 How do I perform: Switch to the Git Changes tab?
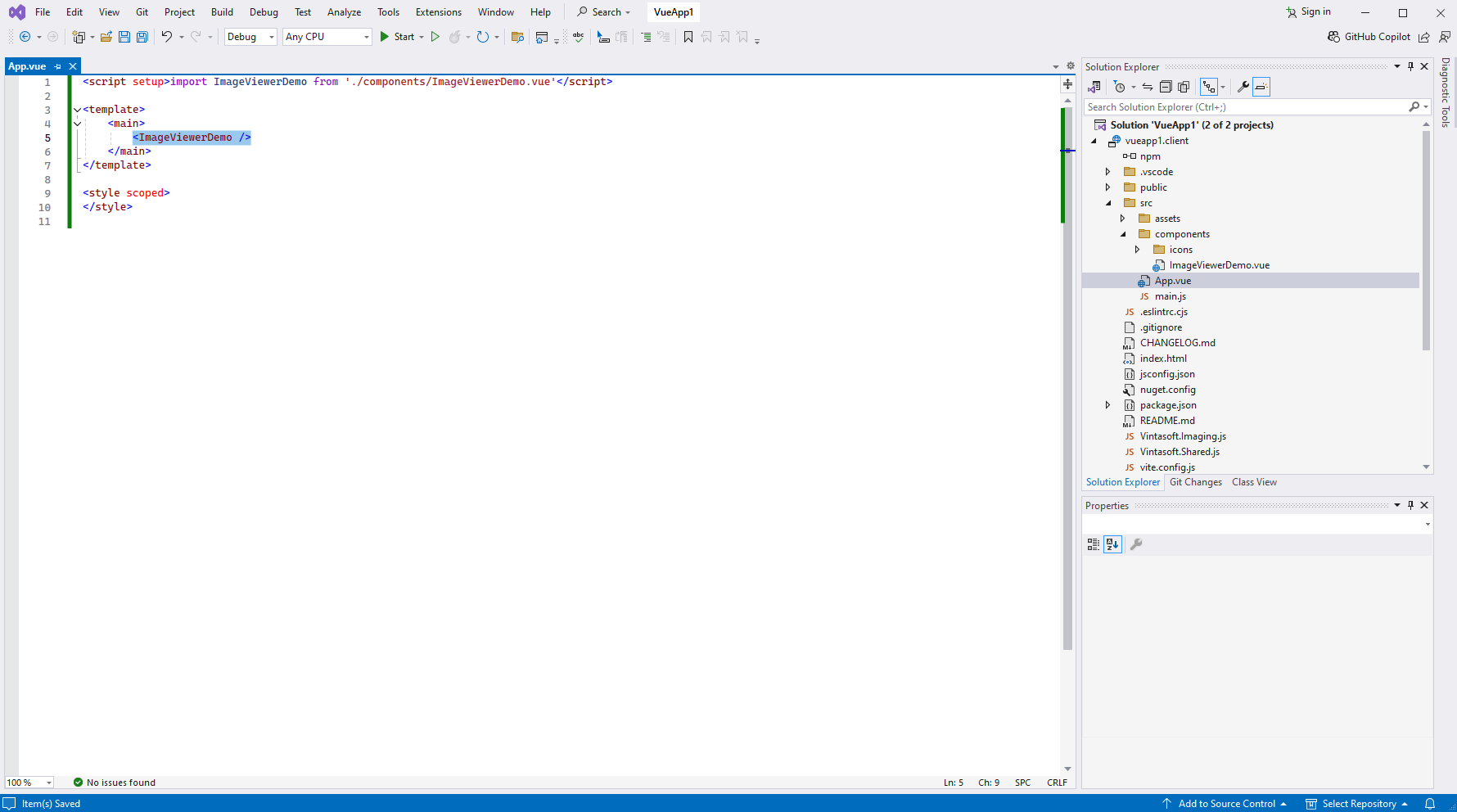tap(1196, 482)
